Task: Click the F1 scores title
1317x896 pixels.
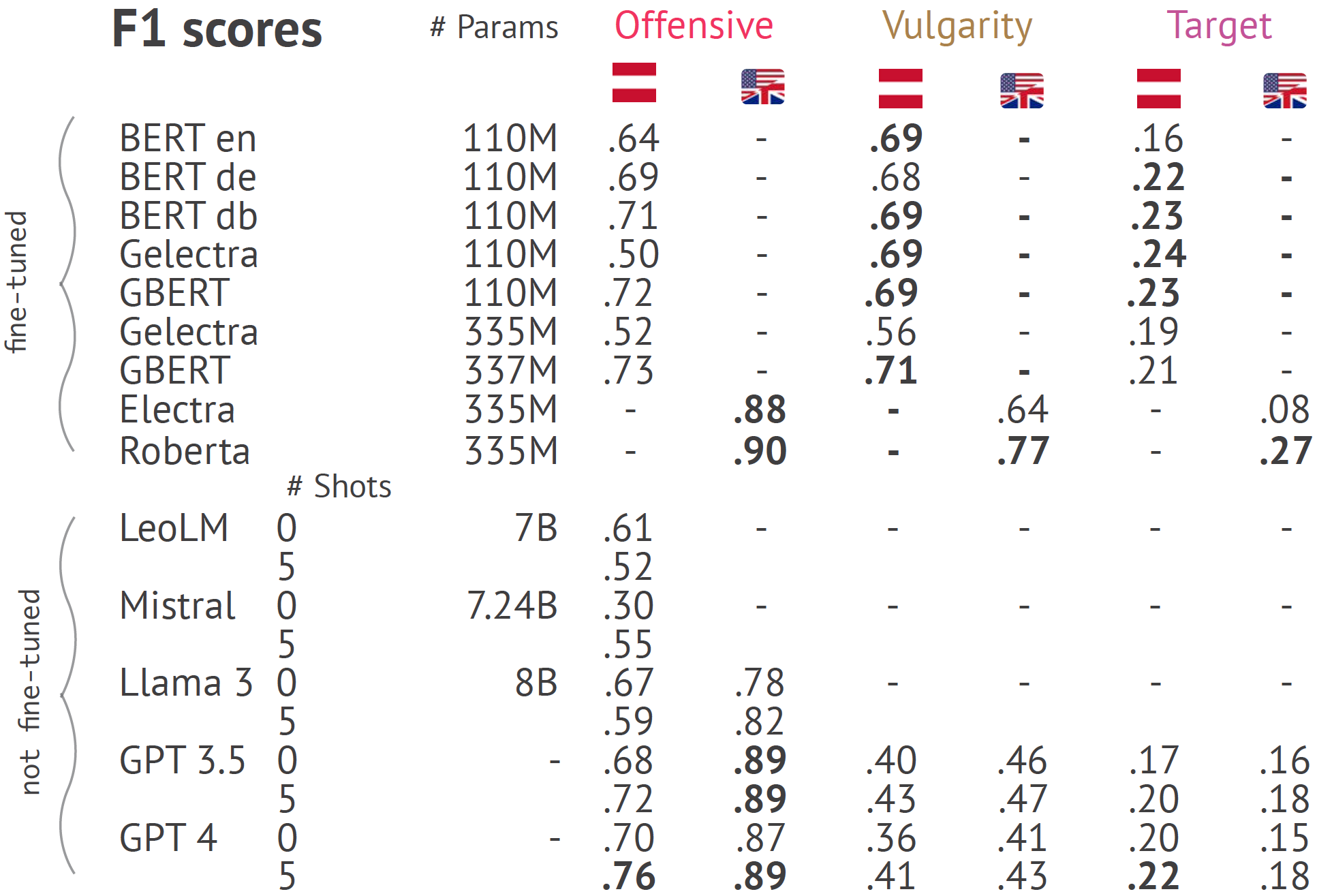Action: 217,29
